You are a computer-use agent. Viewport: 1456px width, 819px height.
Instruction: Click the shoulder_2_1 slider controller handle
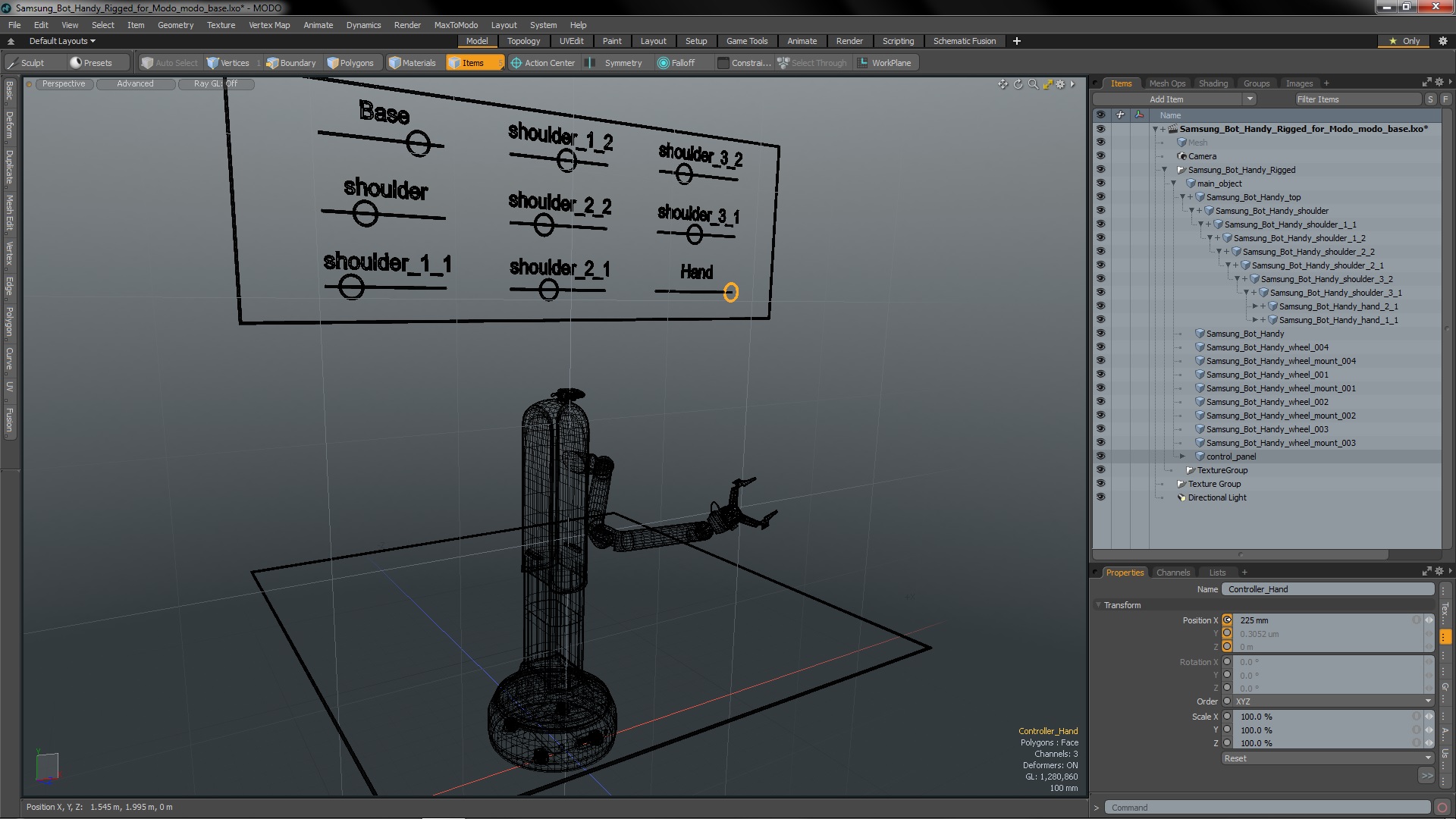coord(548,290)
